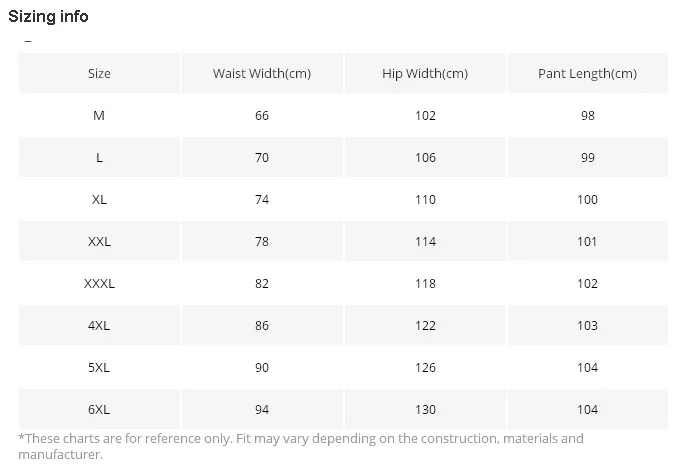Image resolution: width=677 pixels, height=474 pixels.
Task: Click the Sizing info heading
Action: (x=48, y=16)
